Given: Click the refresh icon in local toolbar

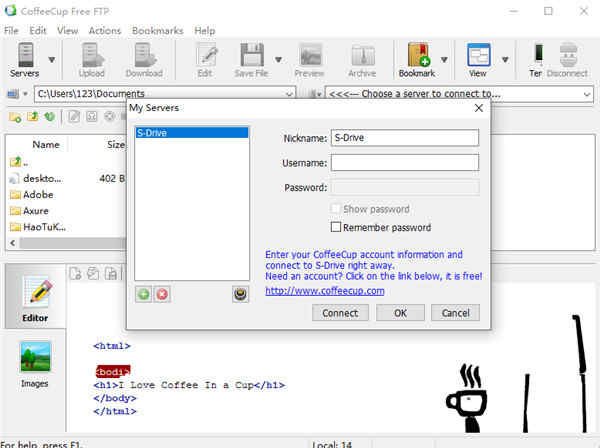Looking at the screenshot, I should (x=50, y=116).
